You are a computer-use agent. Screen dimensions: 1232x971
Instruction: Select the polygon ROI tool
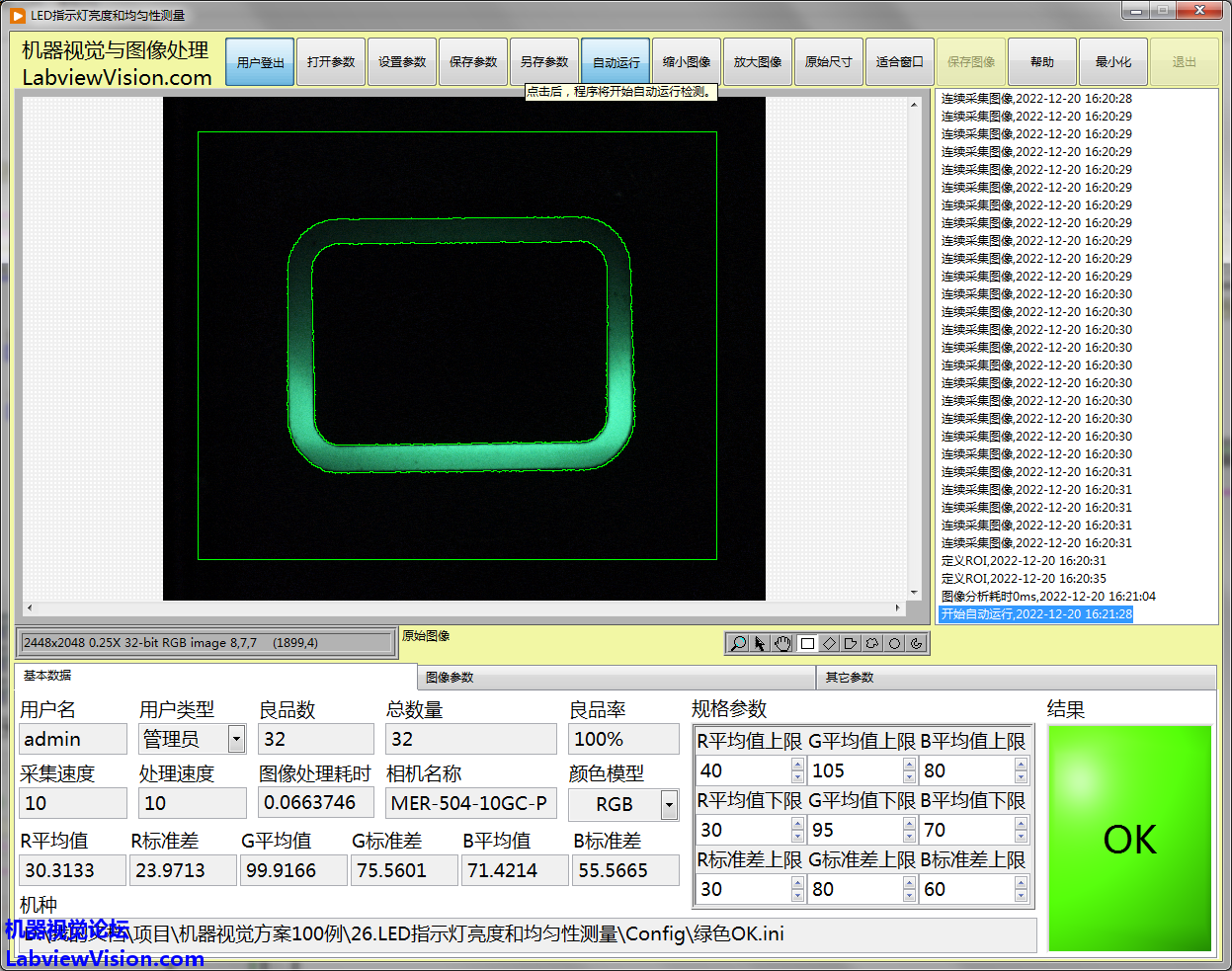[x=851, y=643]
